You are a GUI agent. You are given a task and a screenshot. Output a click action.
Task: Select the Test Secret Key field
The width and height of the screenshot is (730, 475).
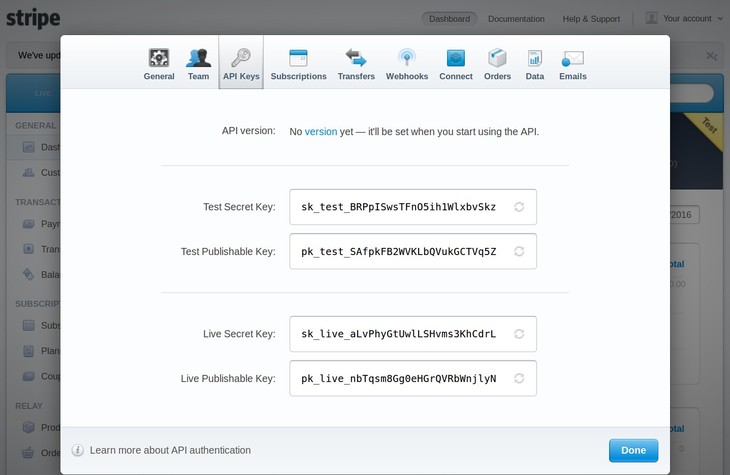coord(413,207)
